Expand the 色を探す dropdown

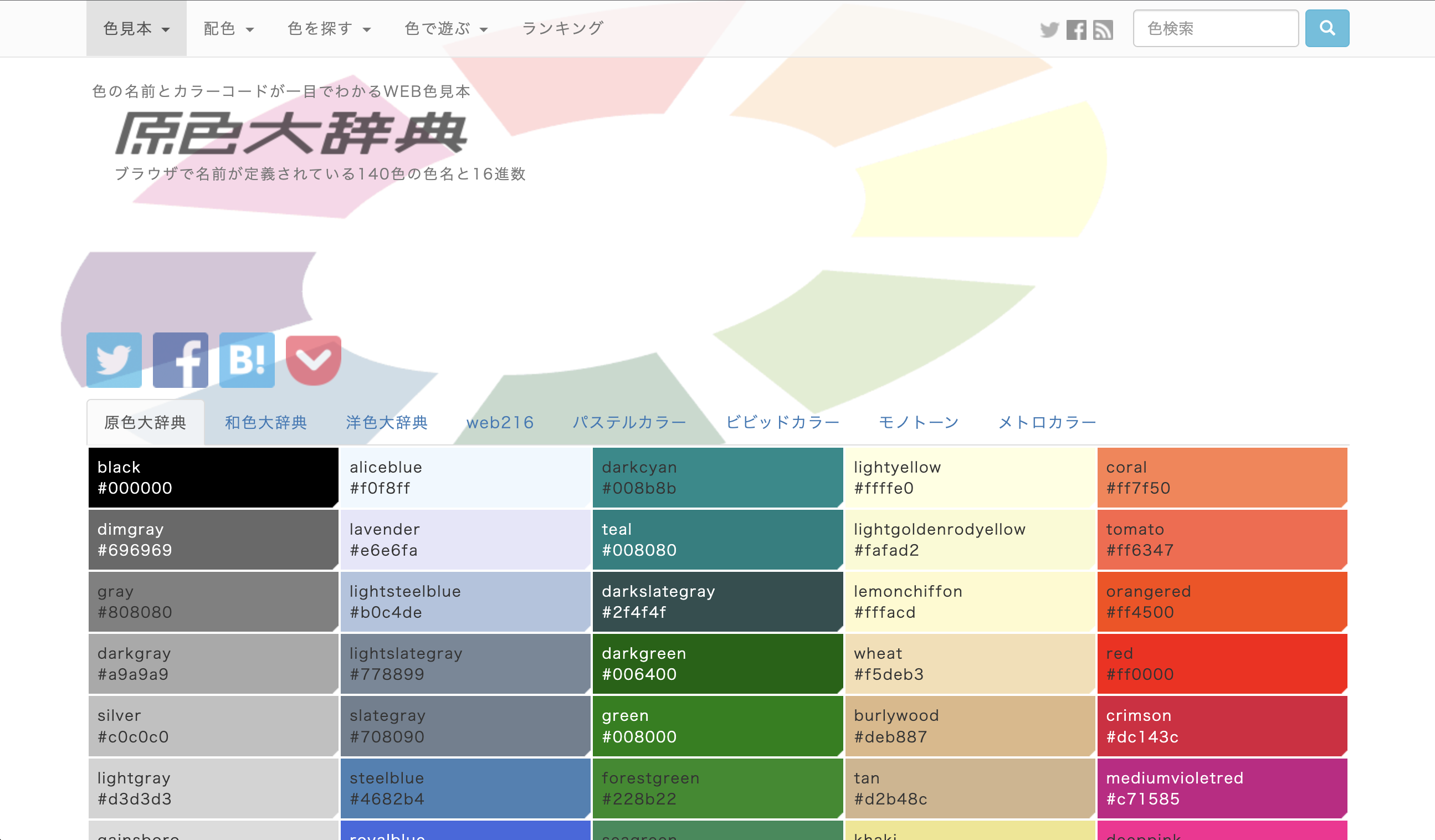(329, 28)
